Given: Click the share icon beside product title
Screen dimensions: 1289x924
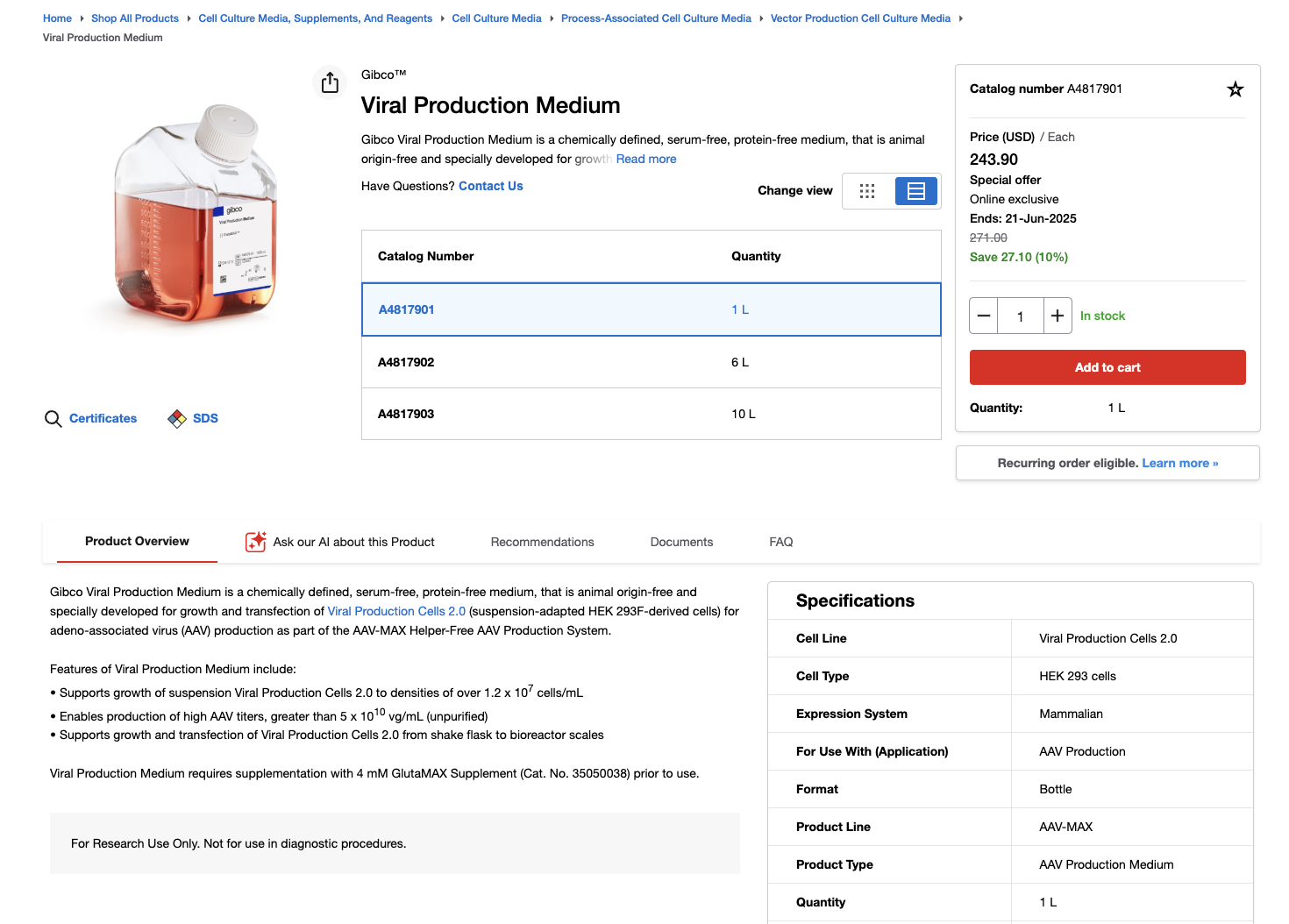Looking at the screenshot, I should click(330, 82).
